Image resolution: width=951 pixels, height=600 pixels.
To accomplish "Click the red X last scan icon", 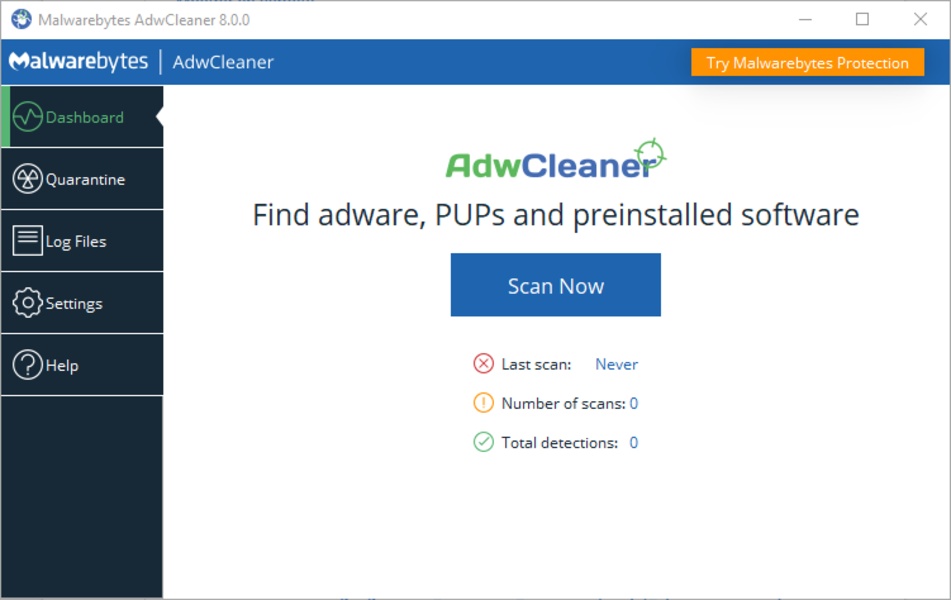I will coord(483,364).
